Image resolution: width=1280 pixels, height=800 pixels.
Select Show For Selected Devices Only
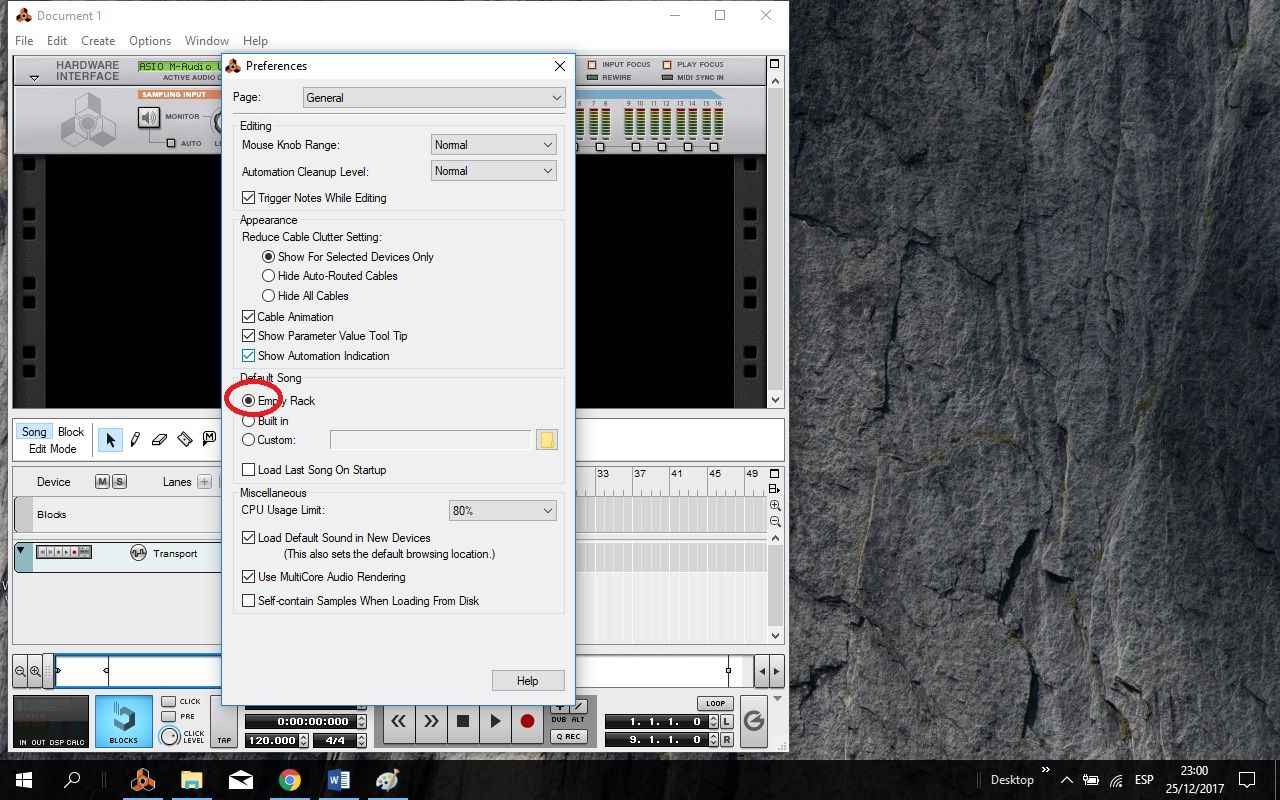tap(268, 257)
